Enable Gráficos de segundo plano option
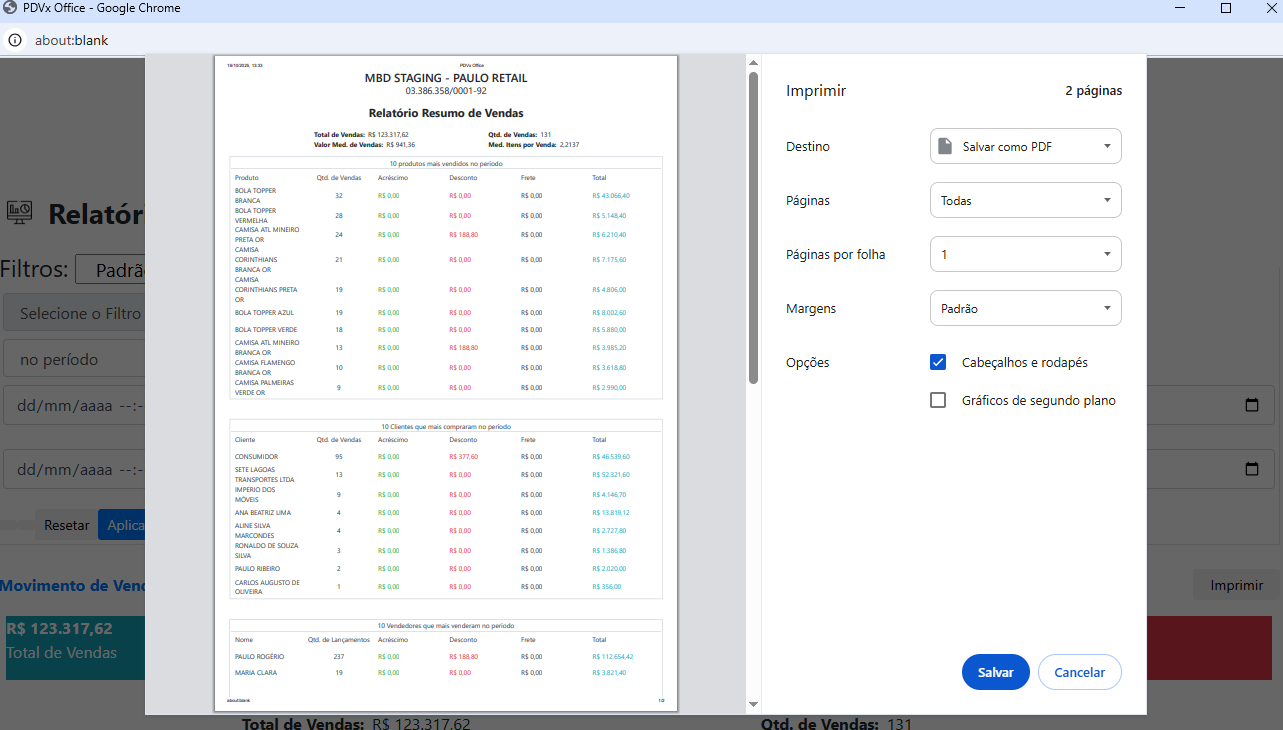 (938, 401)
